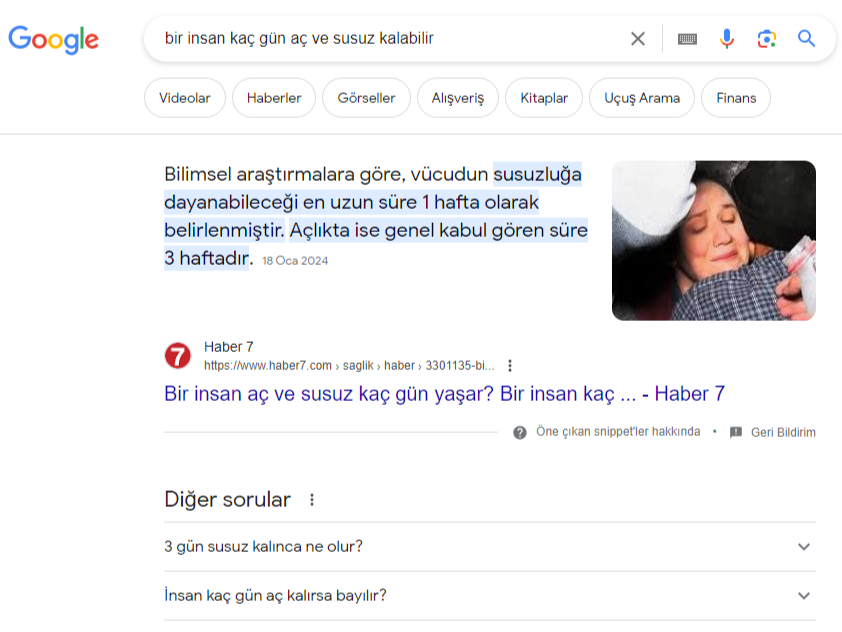
Task: Click the question mark snippet info icon
Action: coord(520,432)
